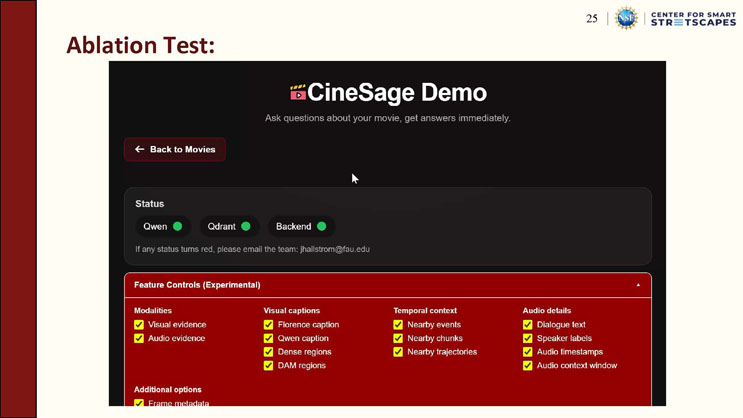Disable the Audio timestamps checkbox

[x=527, y=352]
